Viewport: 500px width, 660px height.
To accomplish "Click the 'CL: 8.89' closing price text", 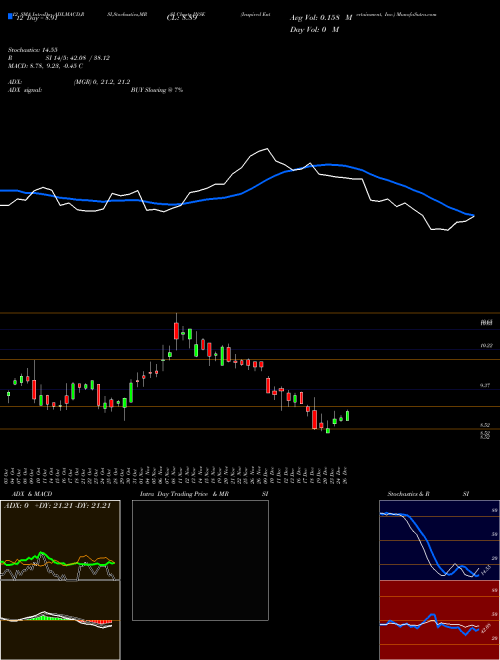I will point(182,18).
